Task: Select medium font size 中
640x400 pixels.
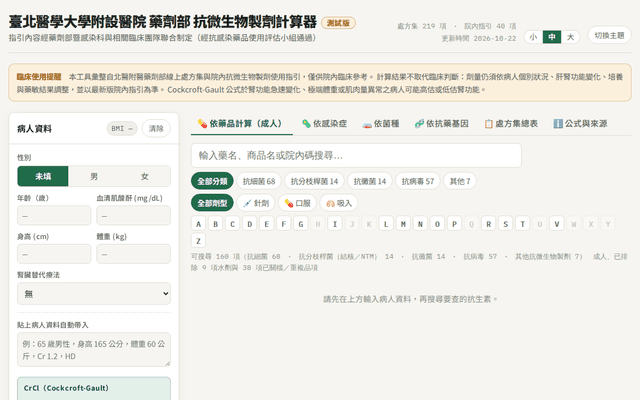Action: coord(552,37)
